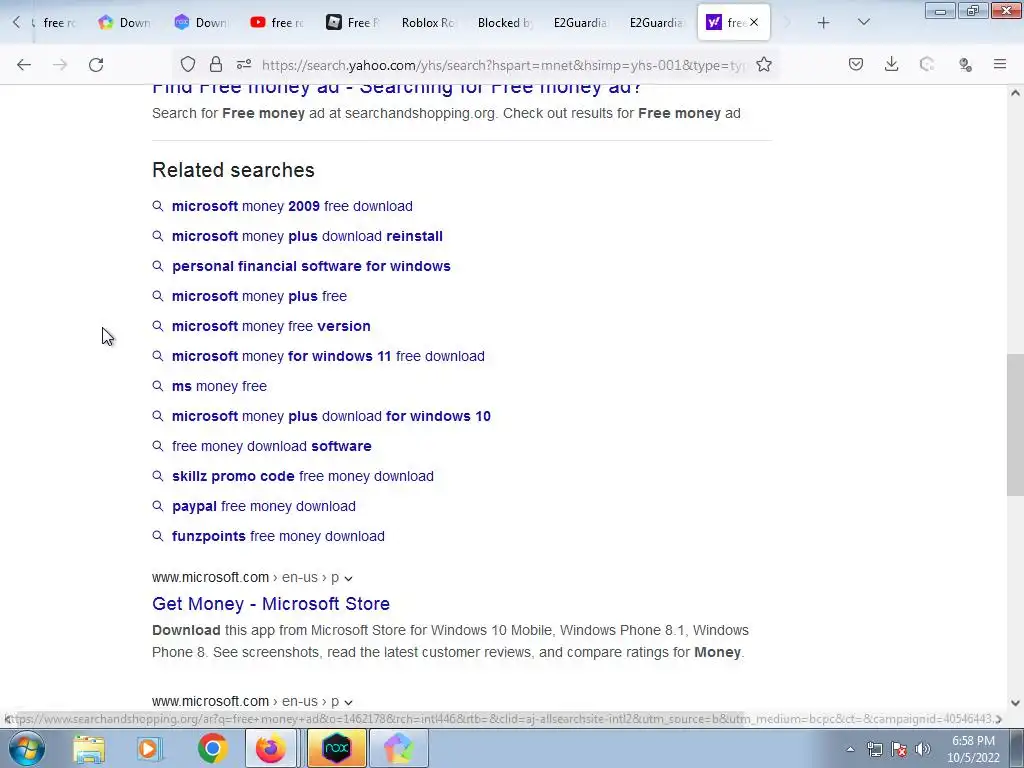Switch to the 'Blocked by' tab
The width and height of the screenshot is (1024, 768).
pyautogui.click(x=504, y=22)
